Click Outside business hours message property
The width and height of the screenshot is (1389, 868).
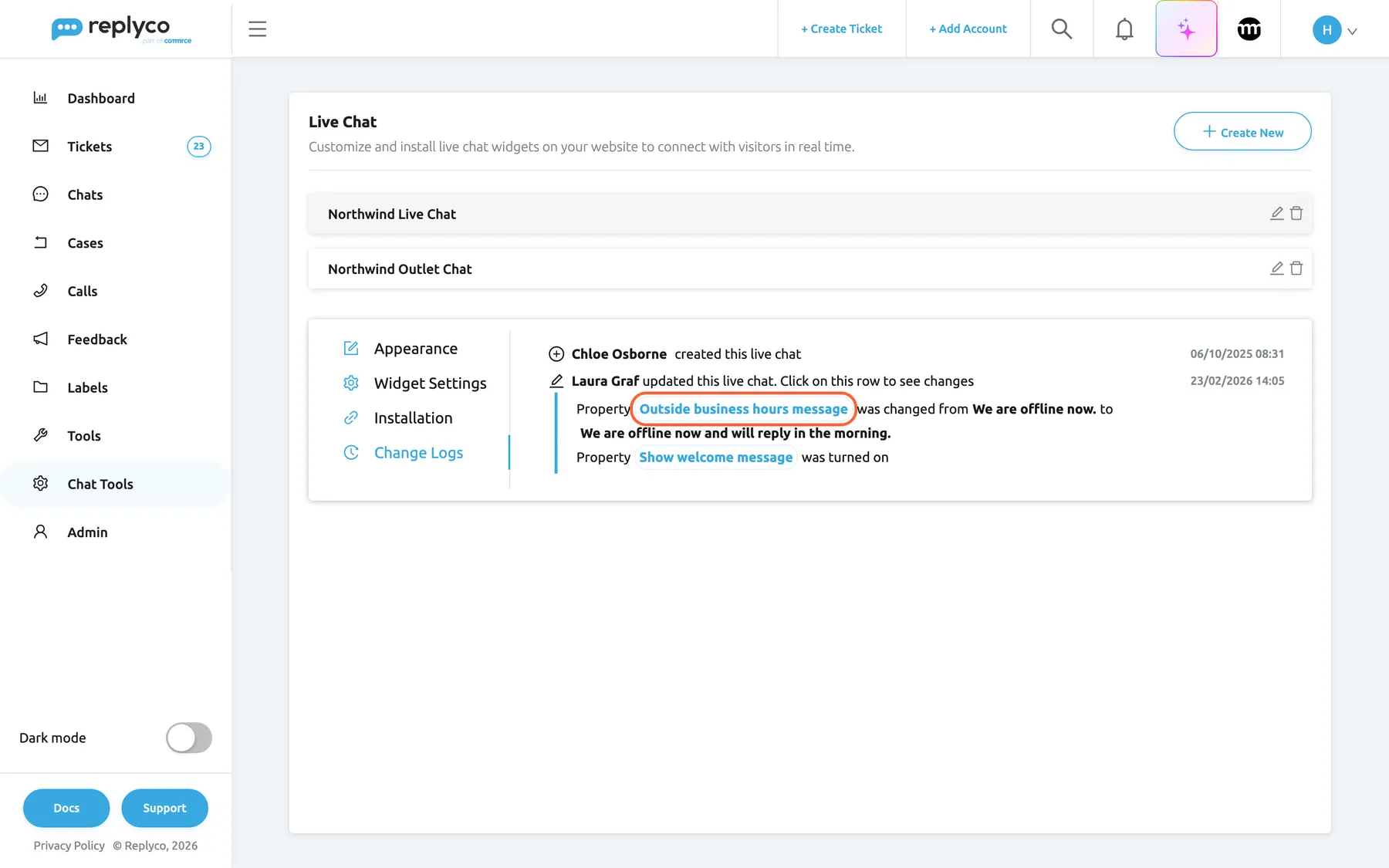click(743, 409)
